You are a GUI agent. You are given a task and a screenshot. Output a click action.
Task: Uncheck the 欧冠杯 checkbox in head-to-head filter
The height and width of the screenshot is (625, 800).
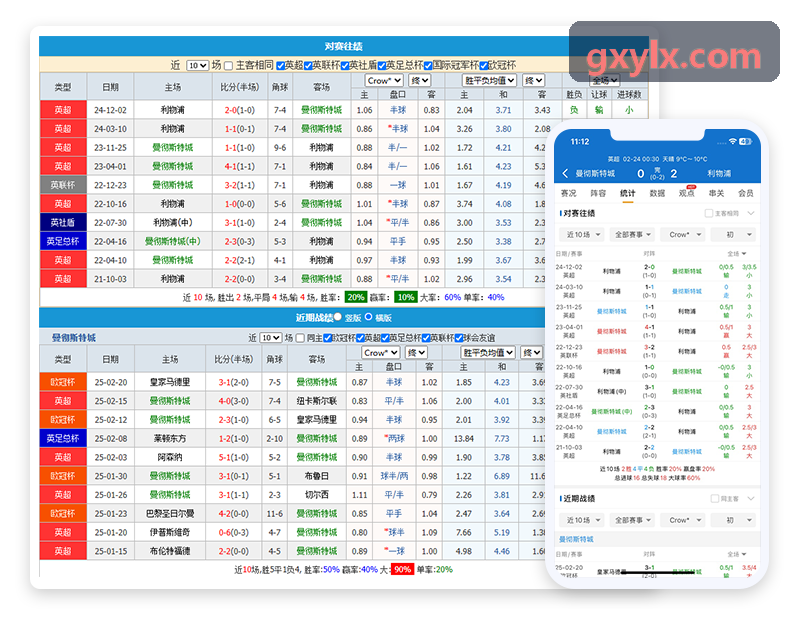point(484,66)
